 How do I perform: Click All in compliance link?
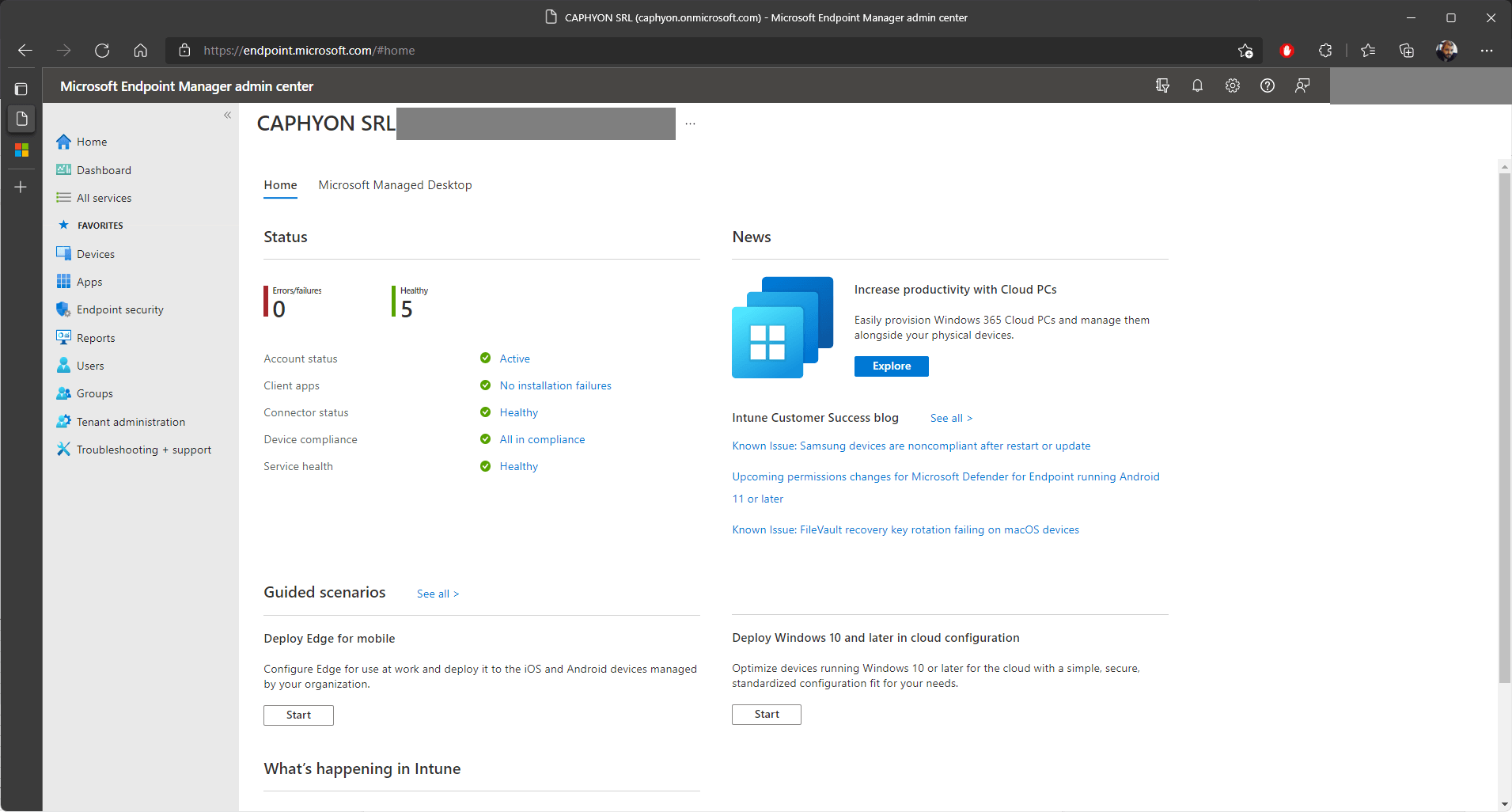(x=542, y=439)
